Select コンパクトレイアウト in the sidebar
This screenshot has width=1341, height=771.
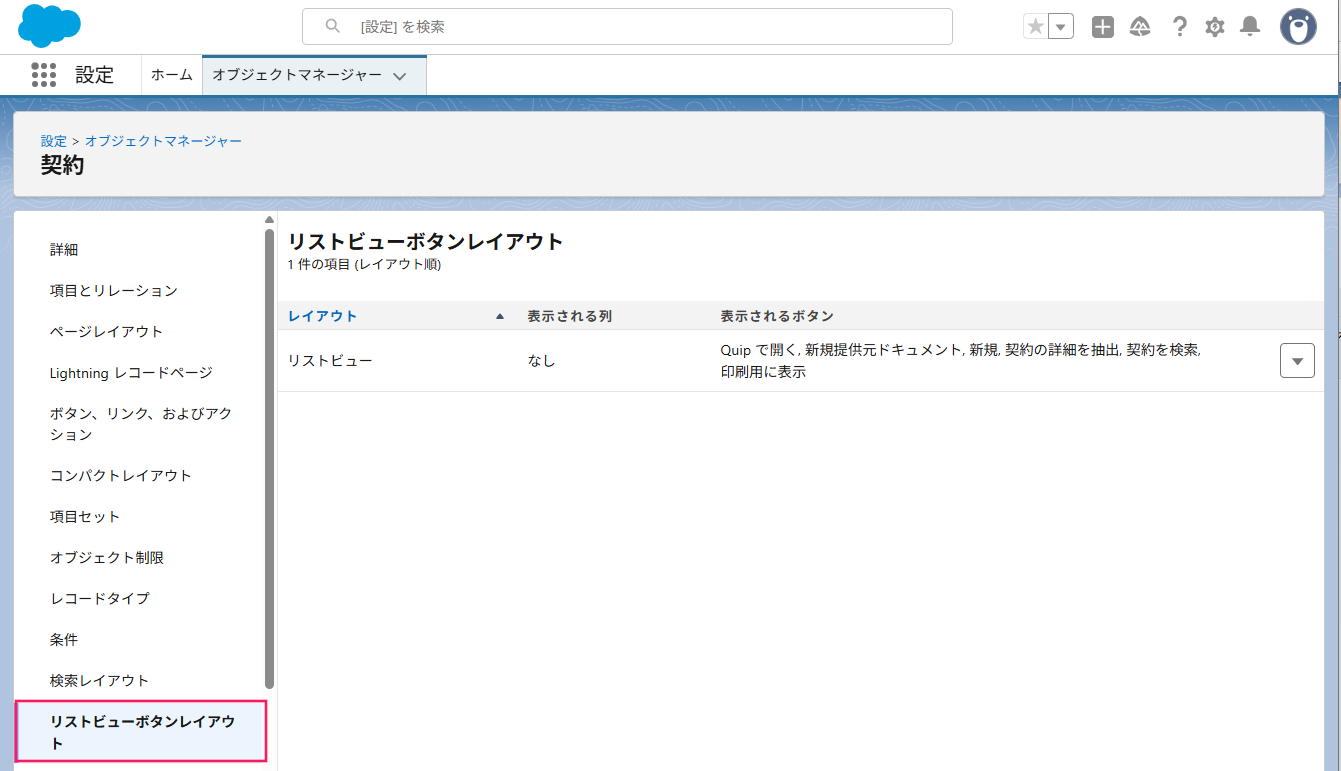tap(121, 475)
